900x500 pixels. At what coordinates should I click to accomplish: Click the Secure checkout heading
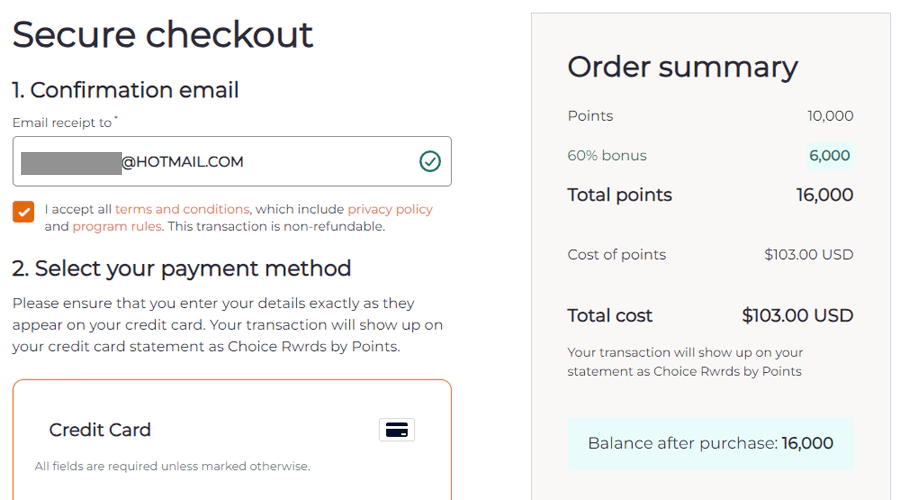coord(163,35)
